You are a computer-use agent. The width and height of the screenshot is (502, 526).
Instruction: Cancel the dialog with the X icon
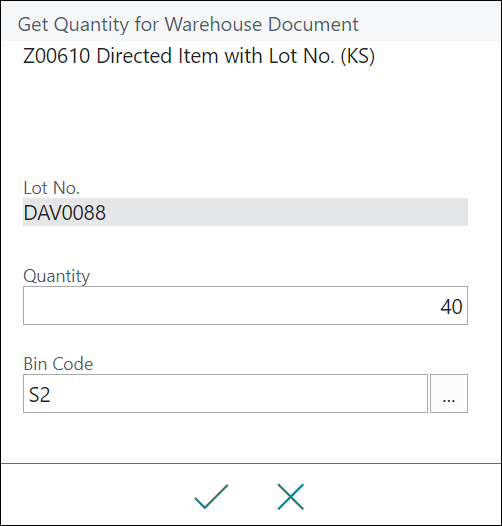click(x=291, y=496)
